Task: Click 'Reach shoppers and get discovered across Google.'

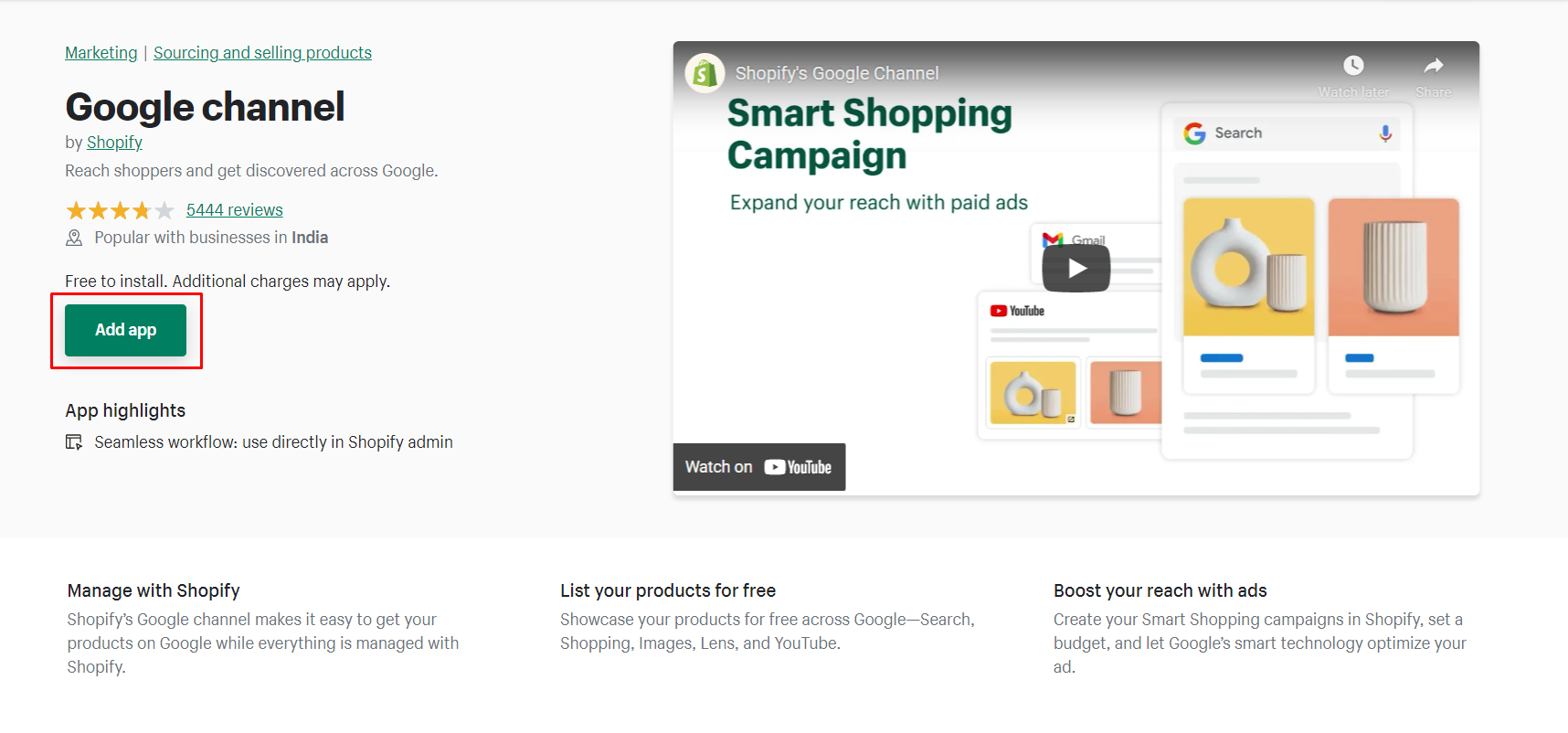Action: 251,171
